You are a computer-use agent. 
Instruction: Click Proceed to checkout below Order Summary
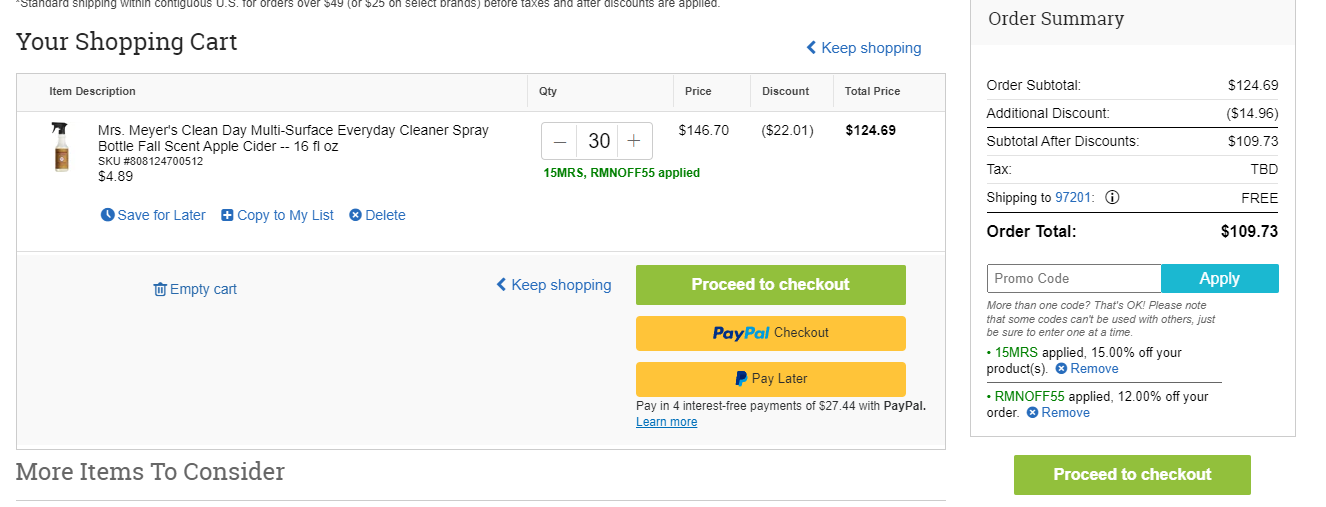(1132, 475)
